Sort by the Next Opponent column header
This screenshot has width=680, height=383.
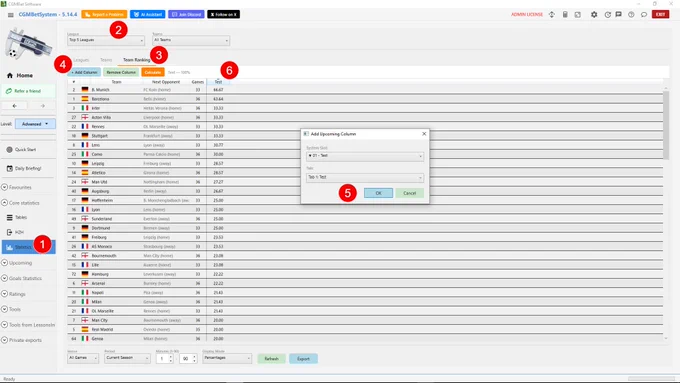coord(166,82)
